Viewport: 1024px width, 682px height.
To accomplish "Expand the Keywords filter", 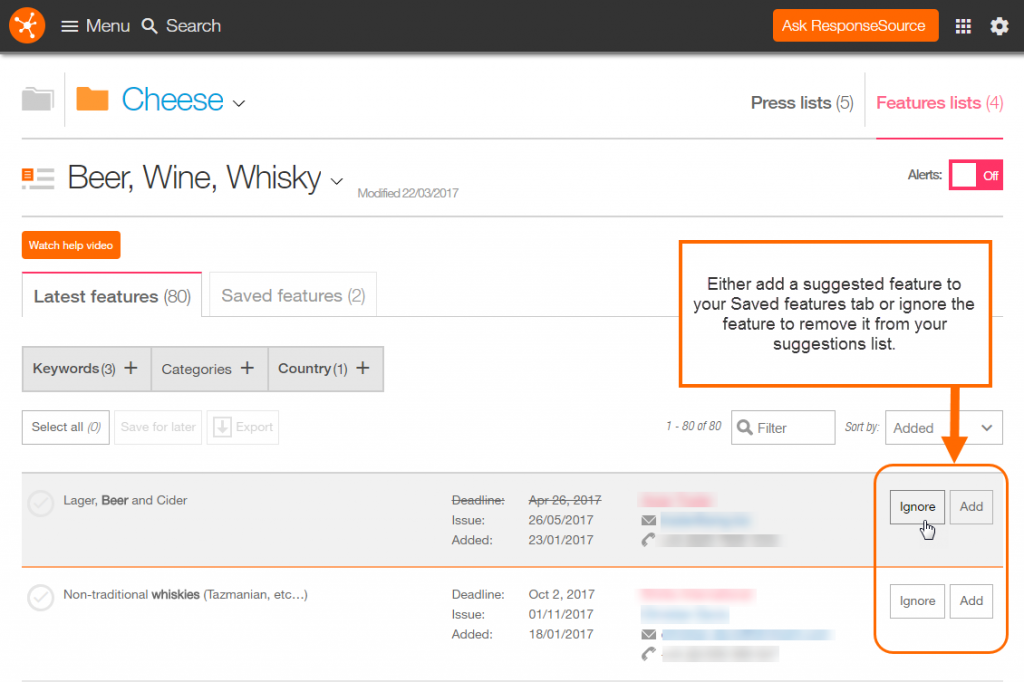I will pyautogui.click(x=86, y=368).
